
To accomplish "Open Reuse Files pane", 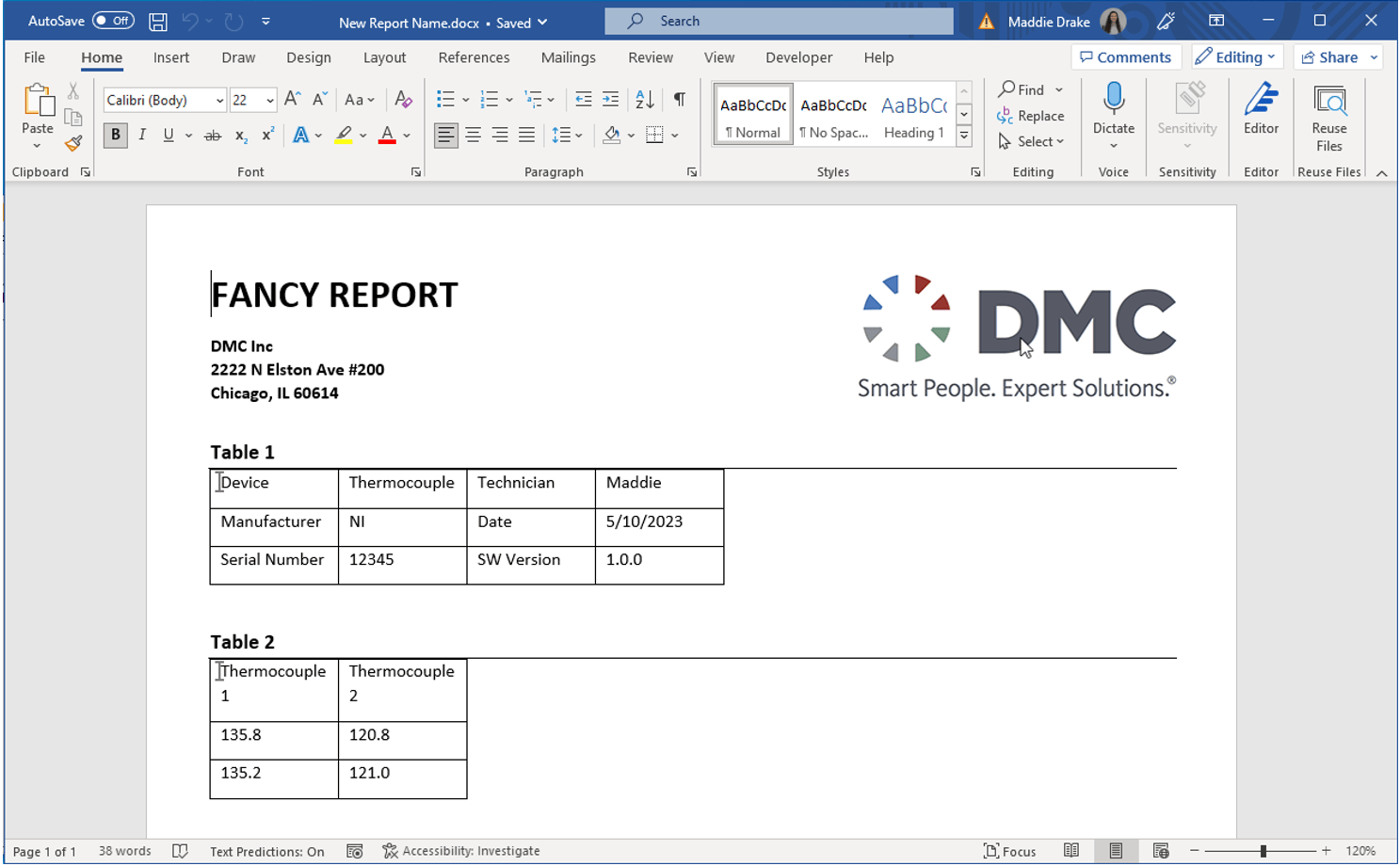I will tap(1328, 119).
